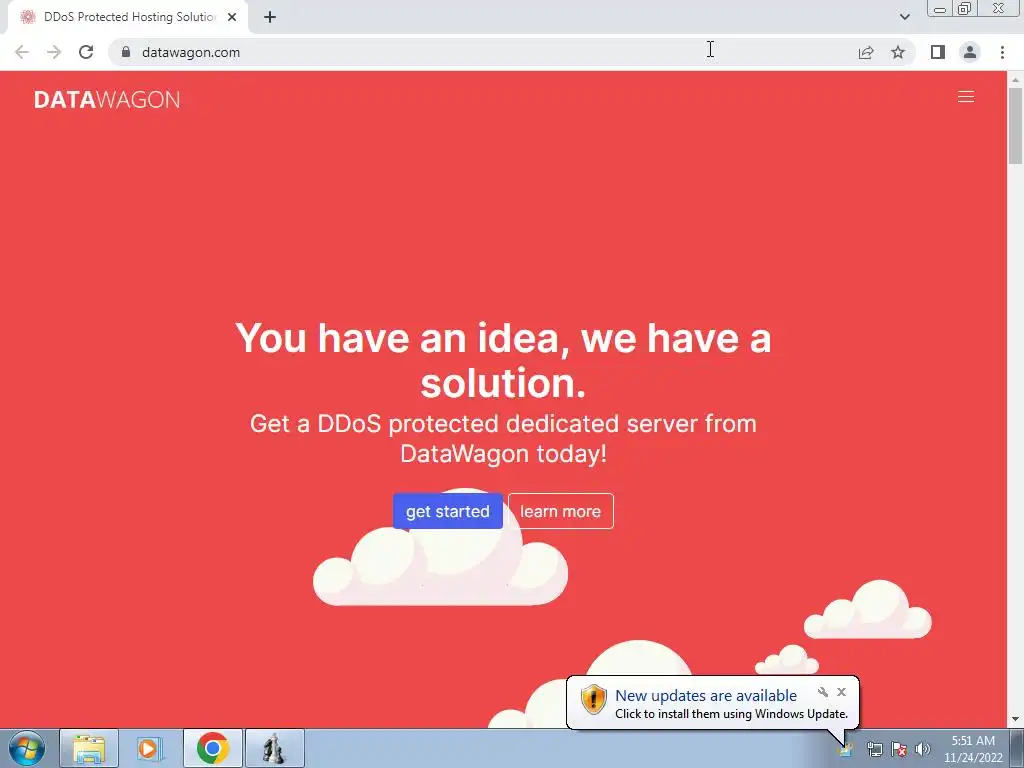Click the taskbar clock showing 5:51 AM

click(973, 749)
